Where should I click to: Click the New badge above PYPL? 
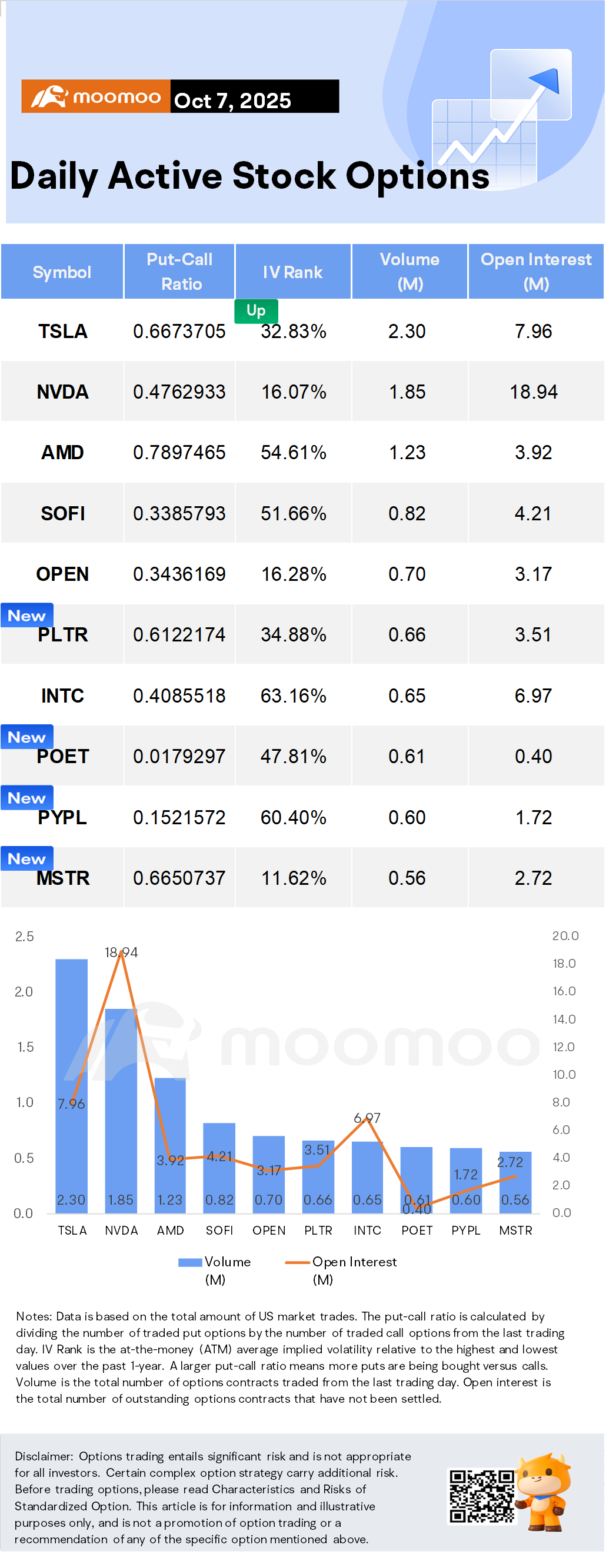pyautogui.click(x=27, y=798)
